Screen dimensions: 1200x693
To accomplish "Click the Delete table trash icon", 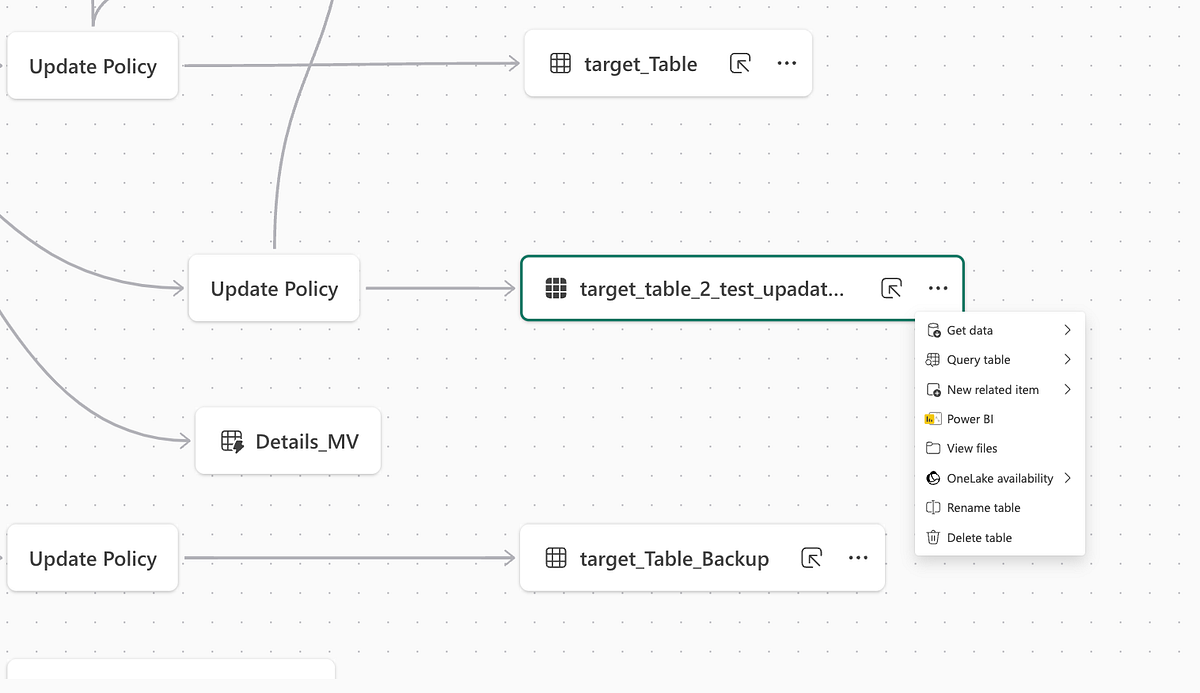I will tap(933, 538).
